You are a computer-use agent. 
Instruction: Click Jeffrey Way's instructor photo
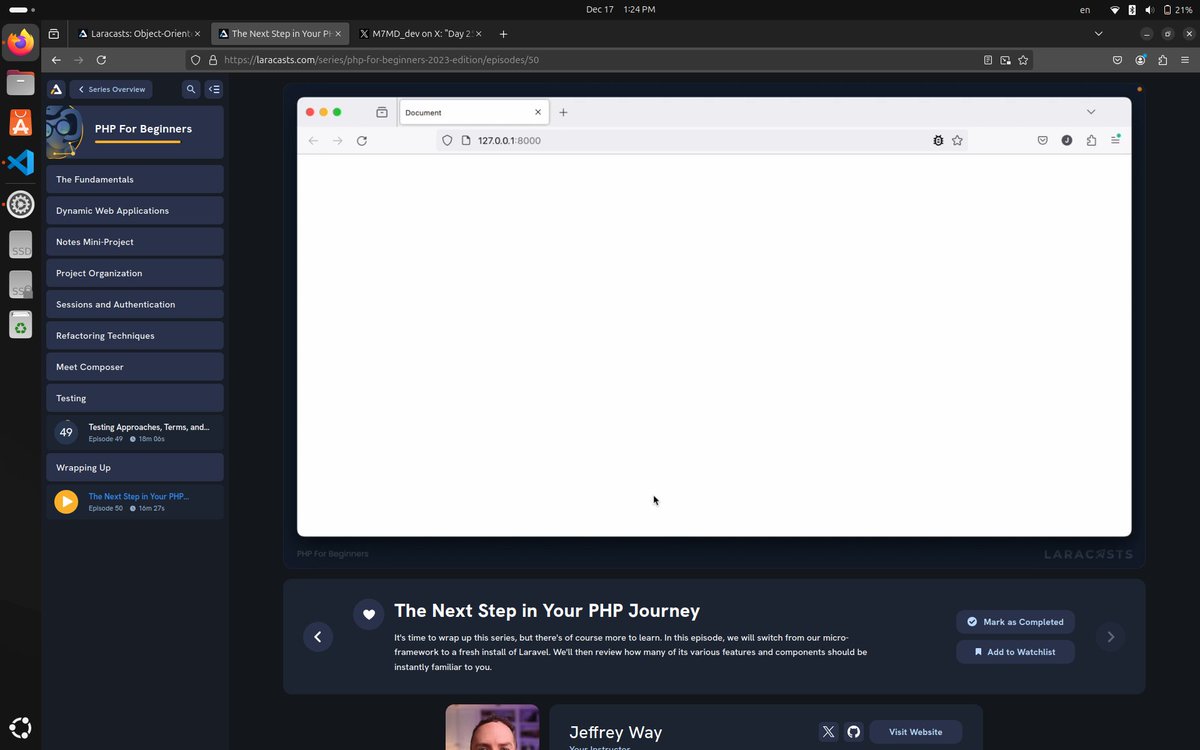click(x=492, y=727)
